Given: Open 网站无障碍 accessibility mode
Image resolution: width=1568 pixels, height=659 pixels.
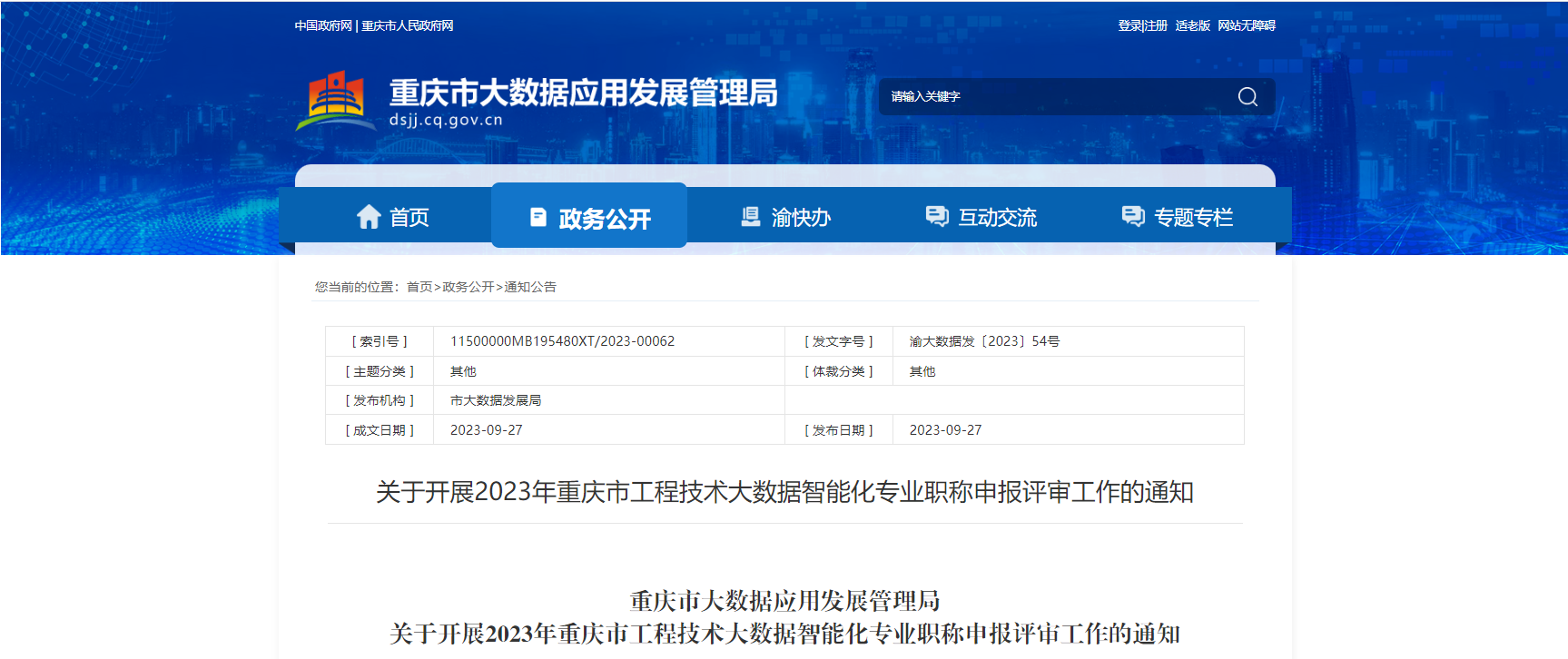Looking at the screenshot, I should pos(1246,25).
